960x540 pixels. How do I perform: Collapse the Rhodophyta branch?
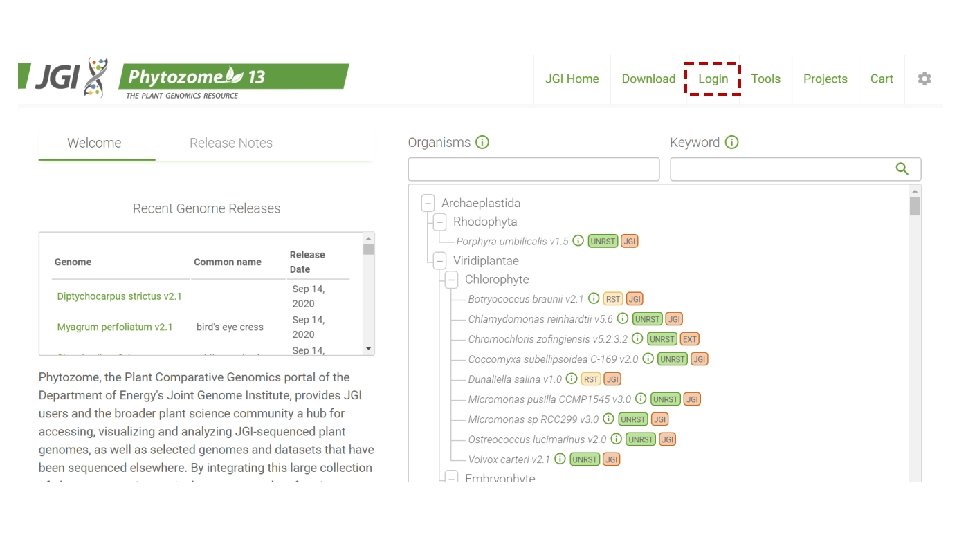[x=440, y=222]
